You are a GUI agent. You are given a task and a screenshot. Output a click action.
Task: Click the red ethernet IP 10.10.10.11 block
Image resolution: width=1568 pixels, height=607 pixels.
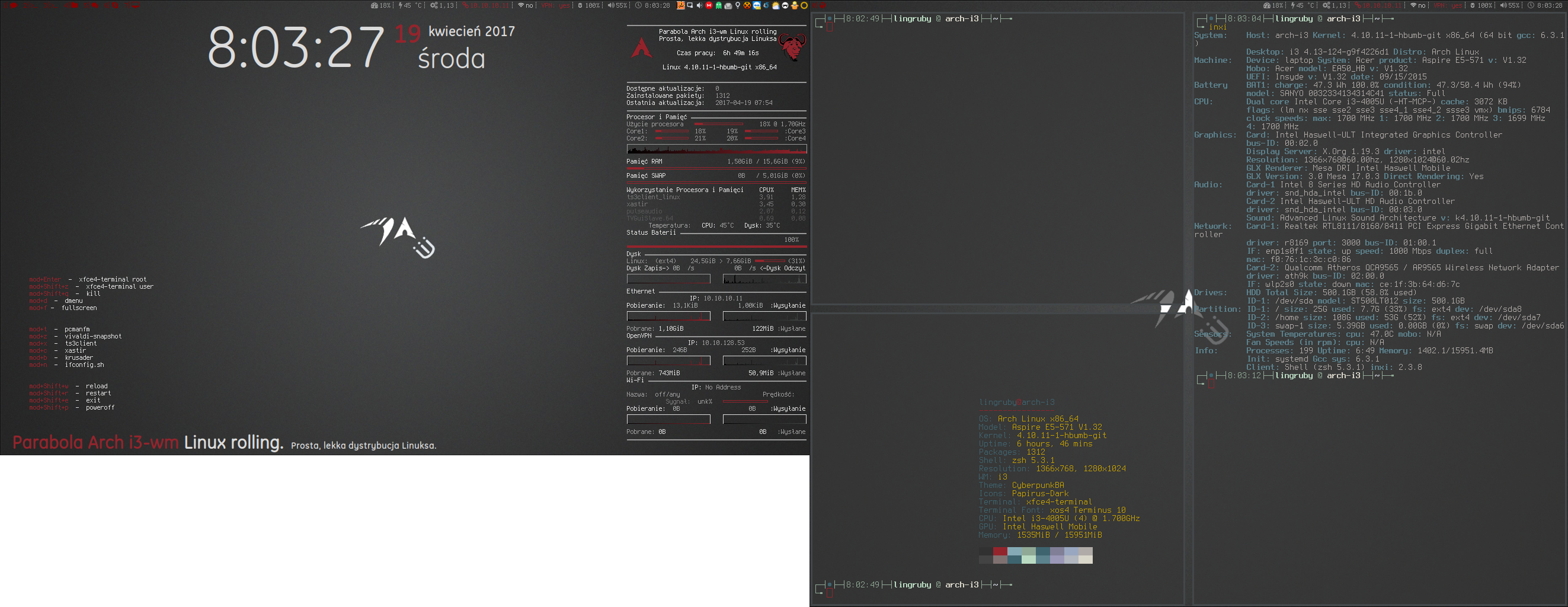485,5
